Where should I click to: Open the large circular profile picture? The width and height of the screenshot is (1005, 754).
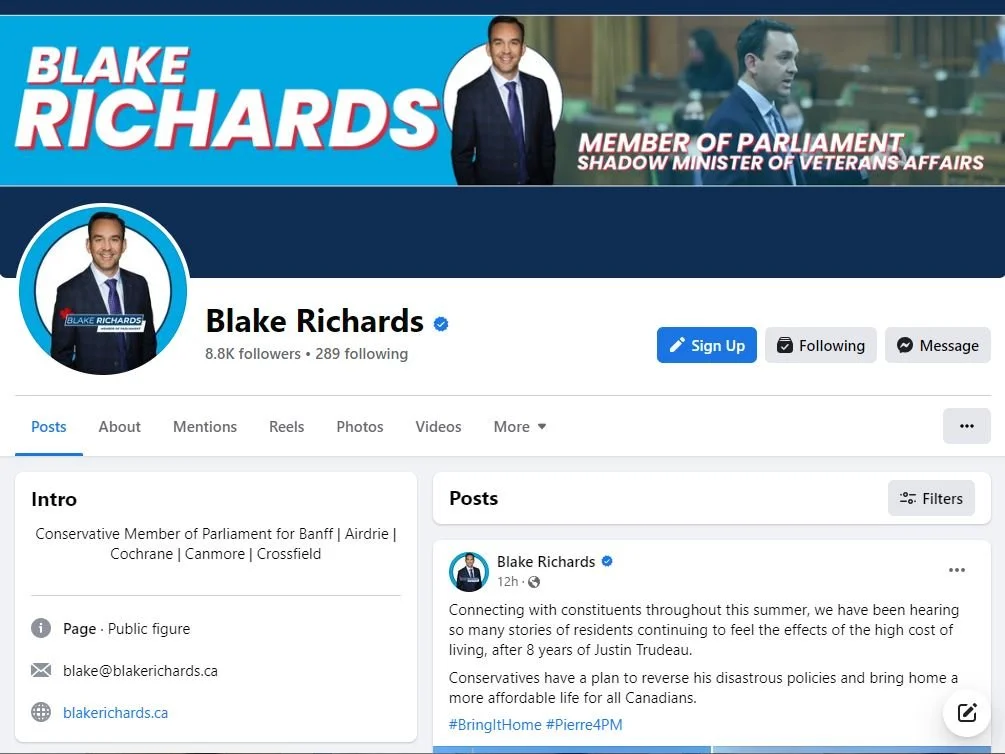tap(103, 290)
